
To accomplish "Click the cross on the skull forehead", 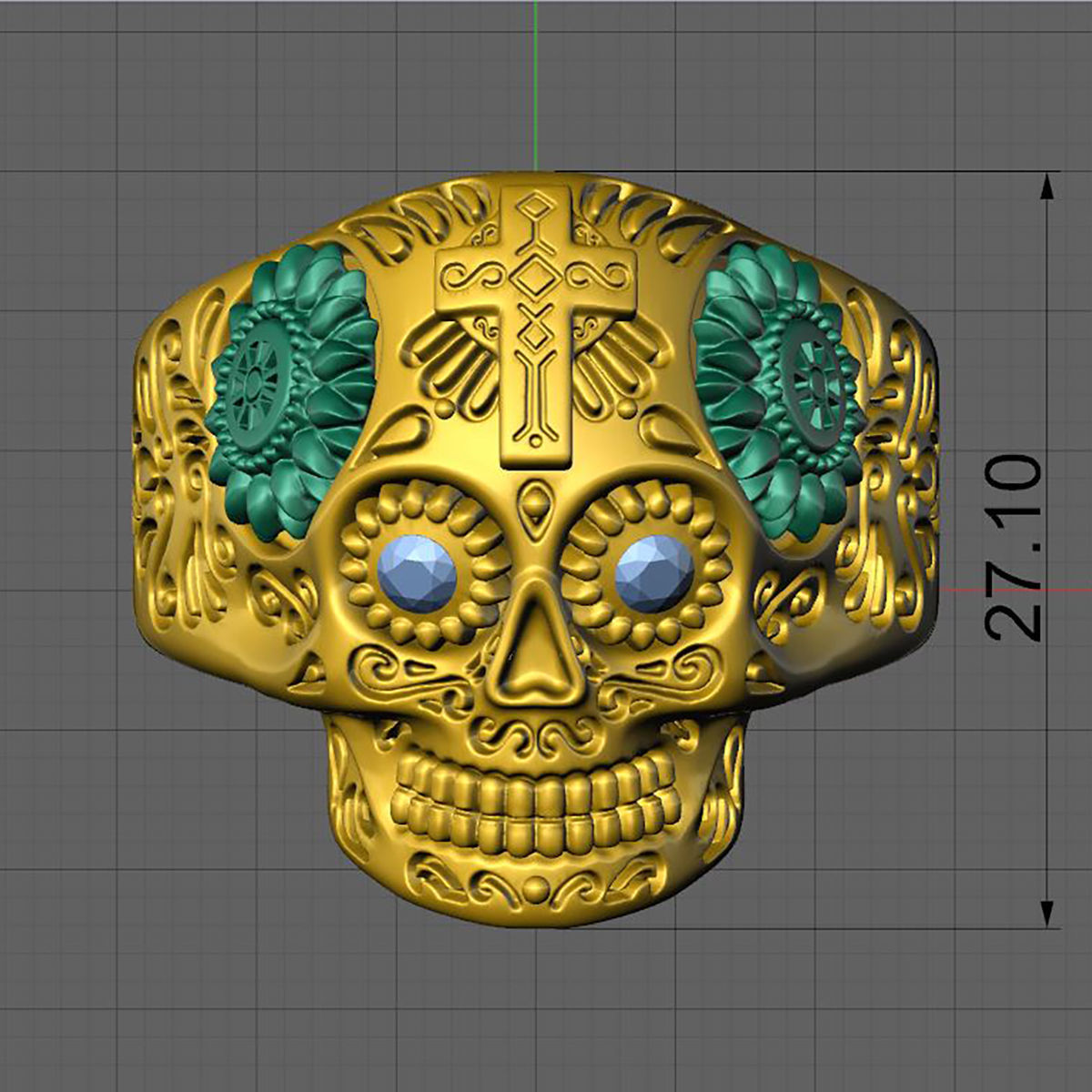I will tap(535, 327).
